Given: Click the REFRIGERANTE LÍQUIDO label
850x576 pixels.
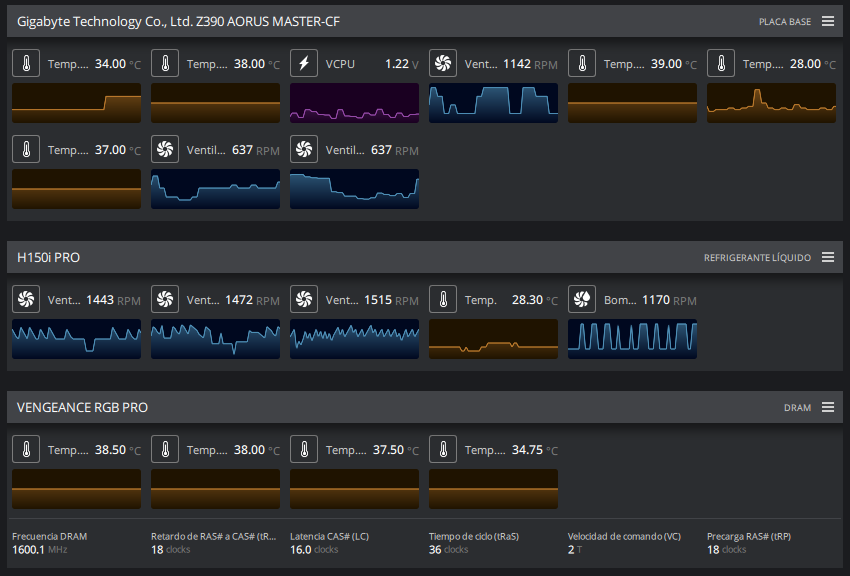Looking at the screenshot, I should (757, 258).
